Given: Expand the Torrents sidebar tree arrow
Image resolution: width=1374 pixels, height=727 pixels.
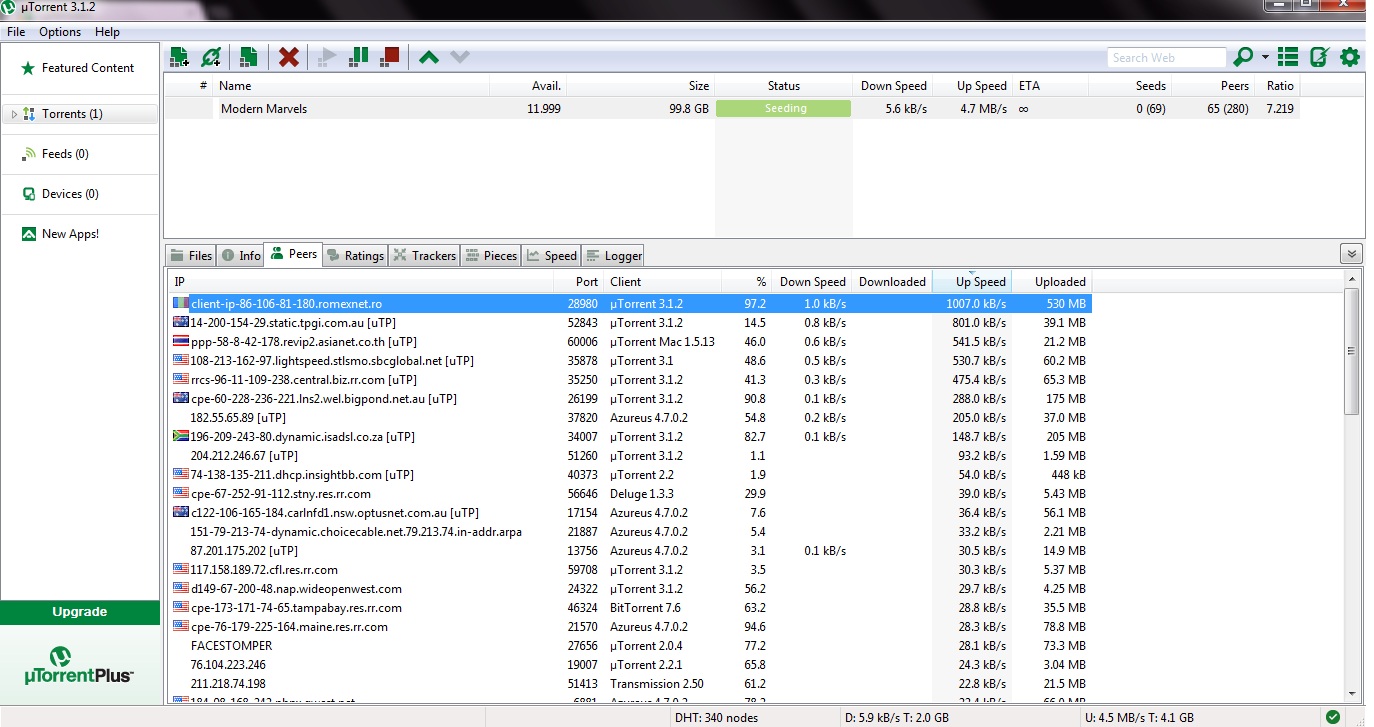Looking at the screenshot, I should tap(14, 114).
